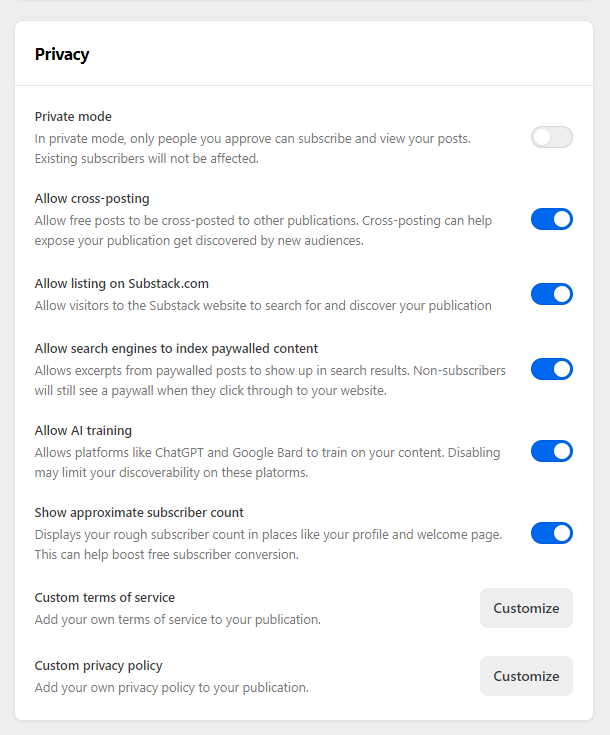Click the ChatGPT and Google Bard description
The height and width of the screenshot is (735, 610).
pos(267,463)
